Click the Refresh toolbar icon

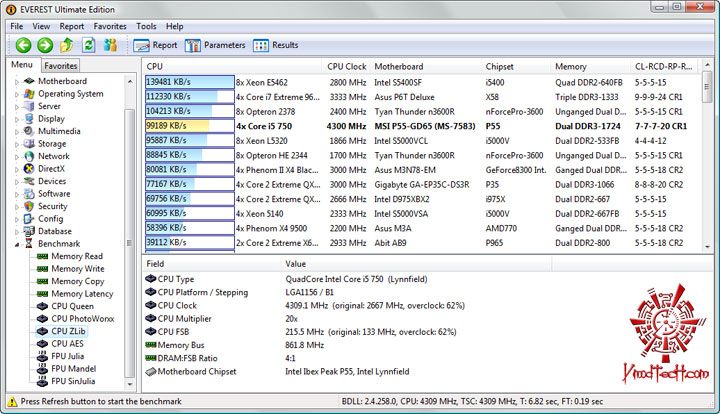pyautogui.click(x=89, y=45)
